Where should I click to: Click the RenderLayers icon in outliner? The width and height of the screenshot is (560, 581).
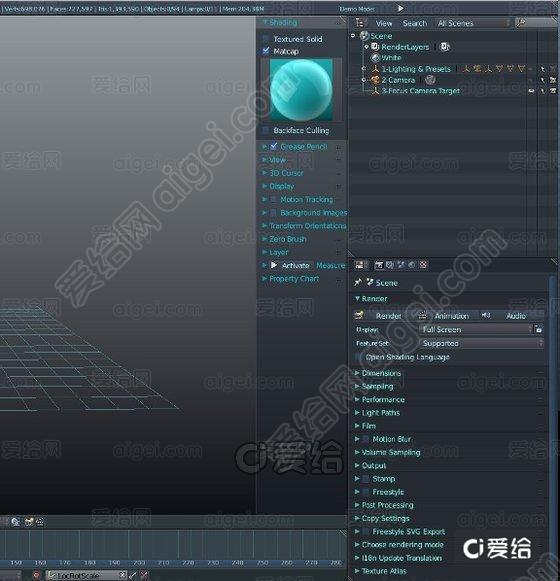pos(375,47)
